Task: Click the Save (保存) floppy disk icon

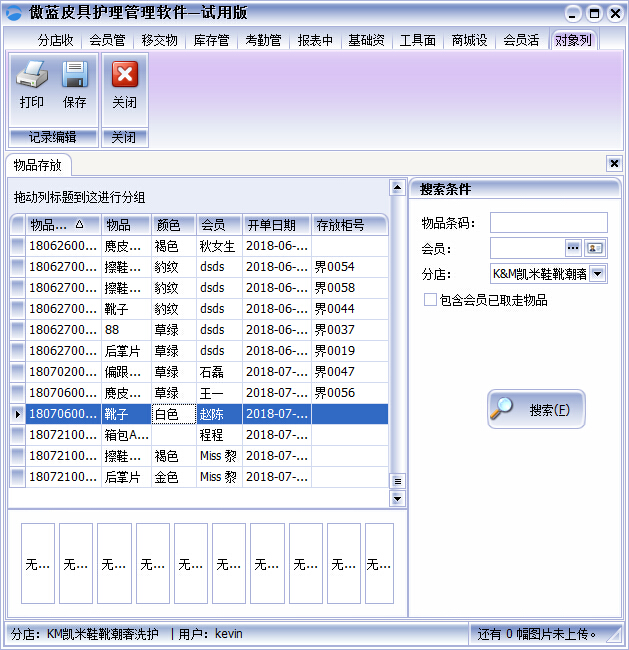Action: tap(74, 77)
